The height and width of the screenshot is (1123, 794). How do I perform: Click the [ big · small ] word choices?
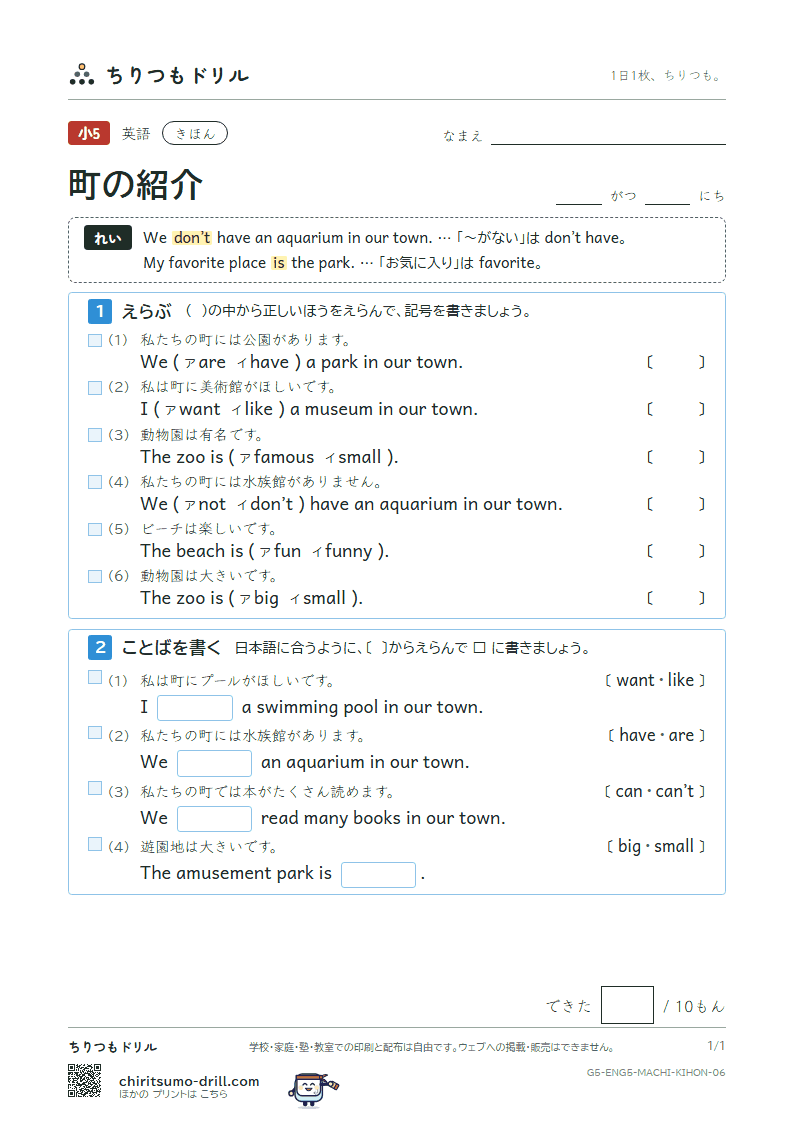[656, 847]
